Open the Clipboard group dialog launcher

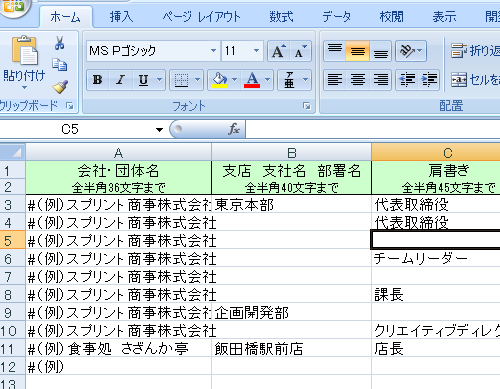[x=70, y=106]
